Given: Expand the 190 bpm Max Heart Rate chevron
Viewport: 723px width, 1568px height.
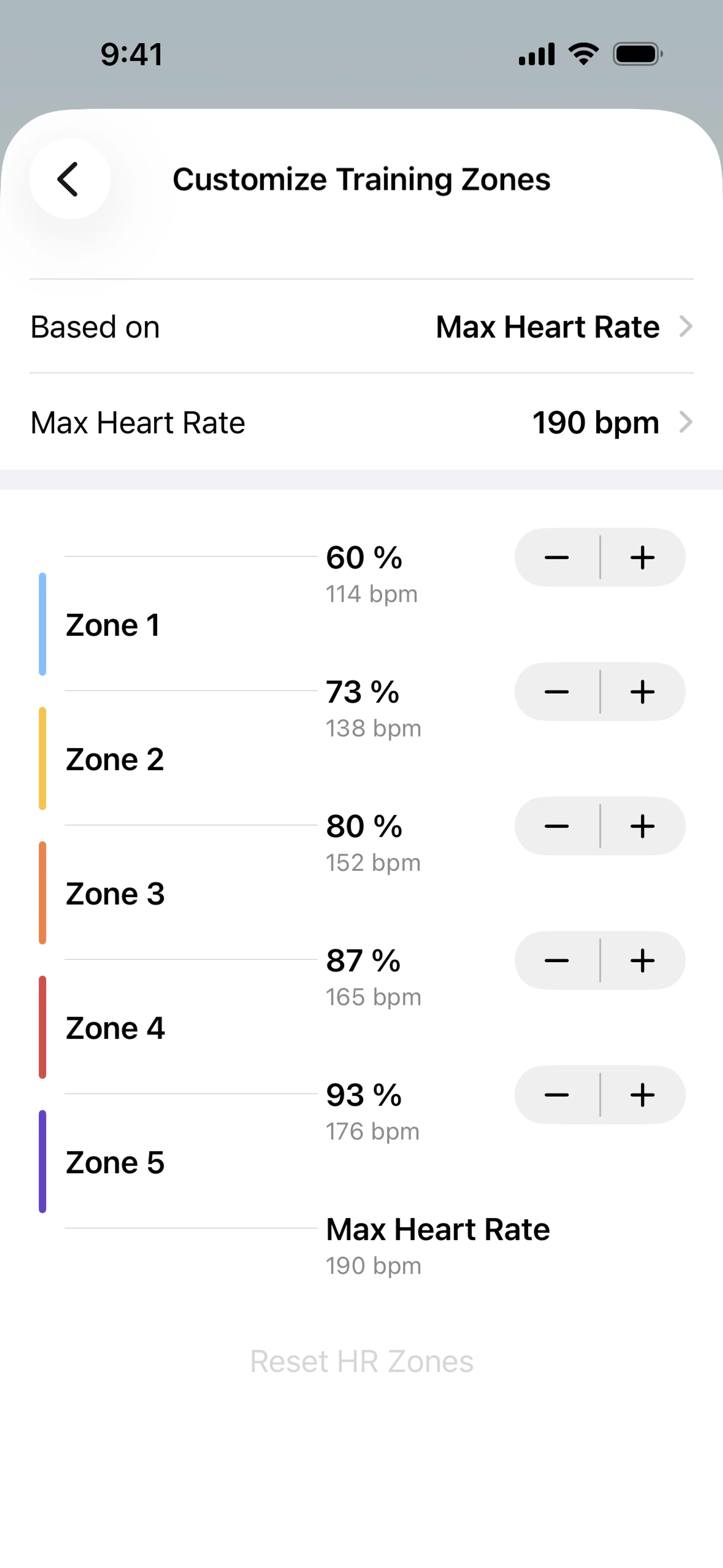Looking at the screenshot, I should 686,422.
